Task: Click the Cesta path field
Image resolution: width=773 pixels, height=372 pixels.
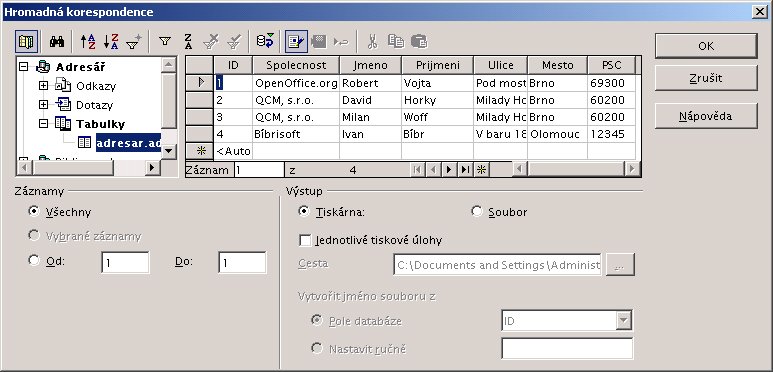Action: [x=497, y=265]
